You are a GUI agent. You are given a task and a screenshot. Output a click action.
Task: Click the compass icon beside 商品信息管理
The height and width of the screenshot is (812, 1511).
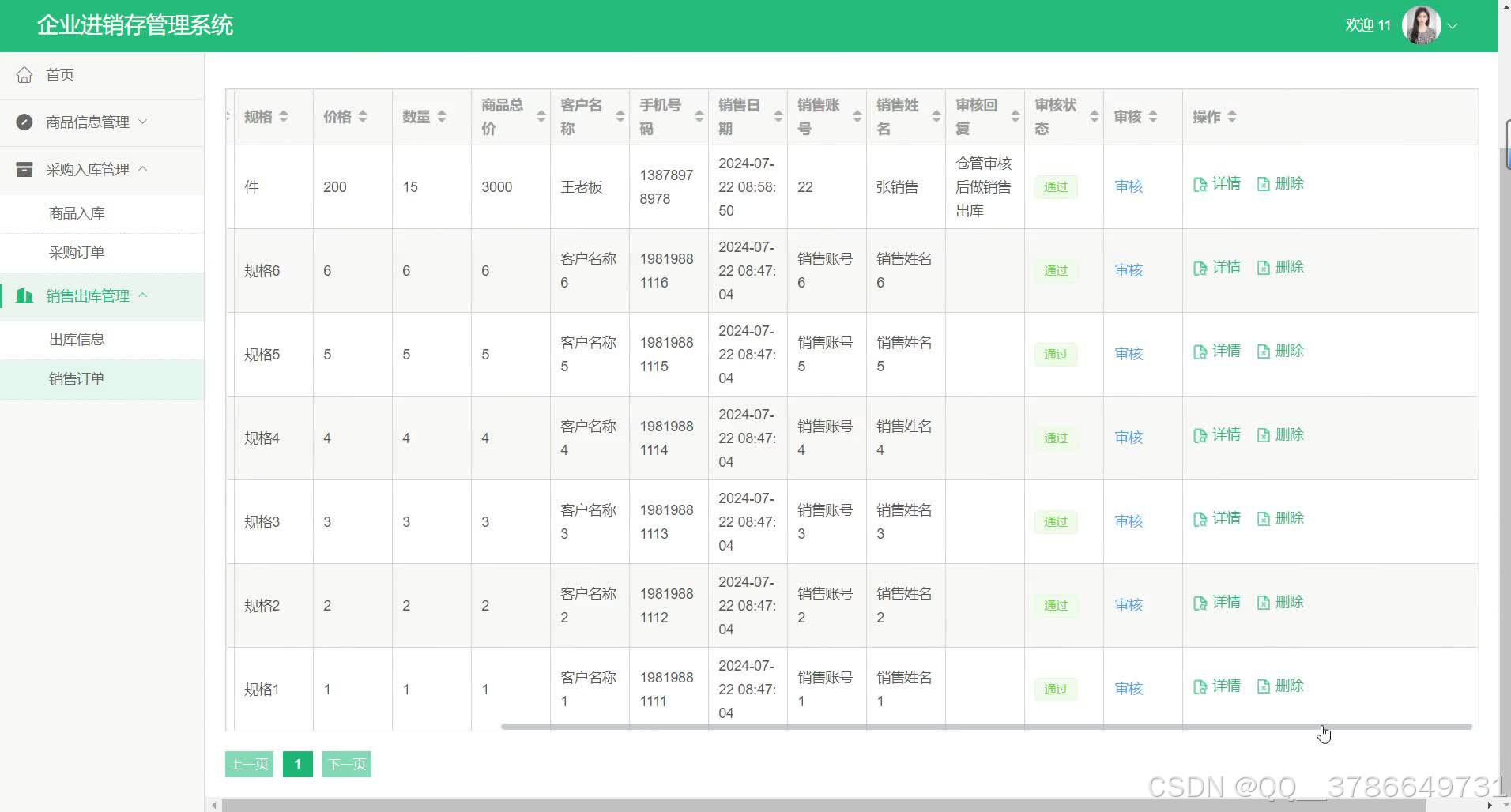(24, 122)
